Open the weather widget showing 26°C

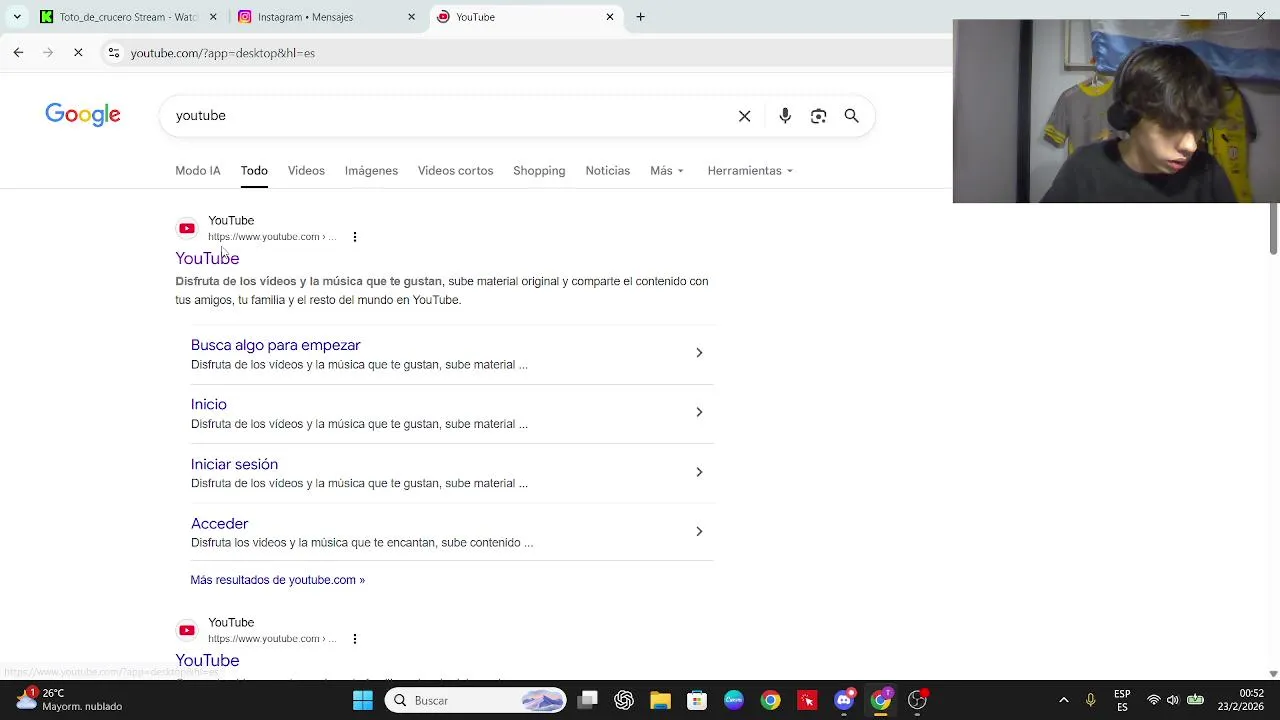pyautogui.click(x=68, y=699)
